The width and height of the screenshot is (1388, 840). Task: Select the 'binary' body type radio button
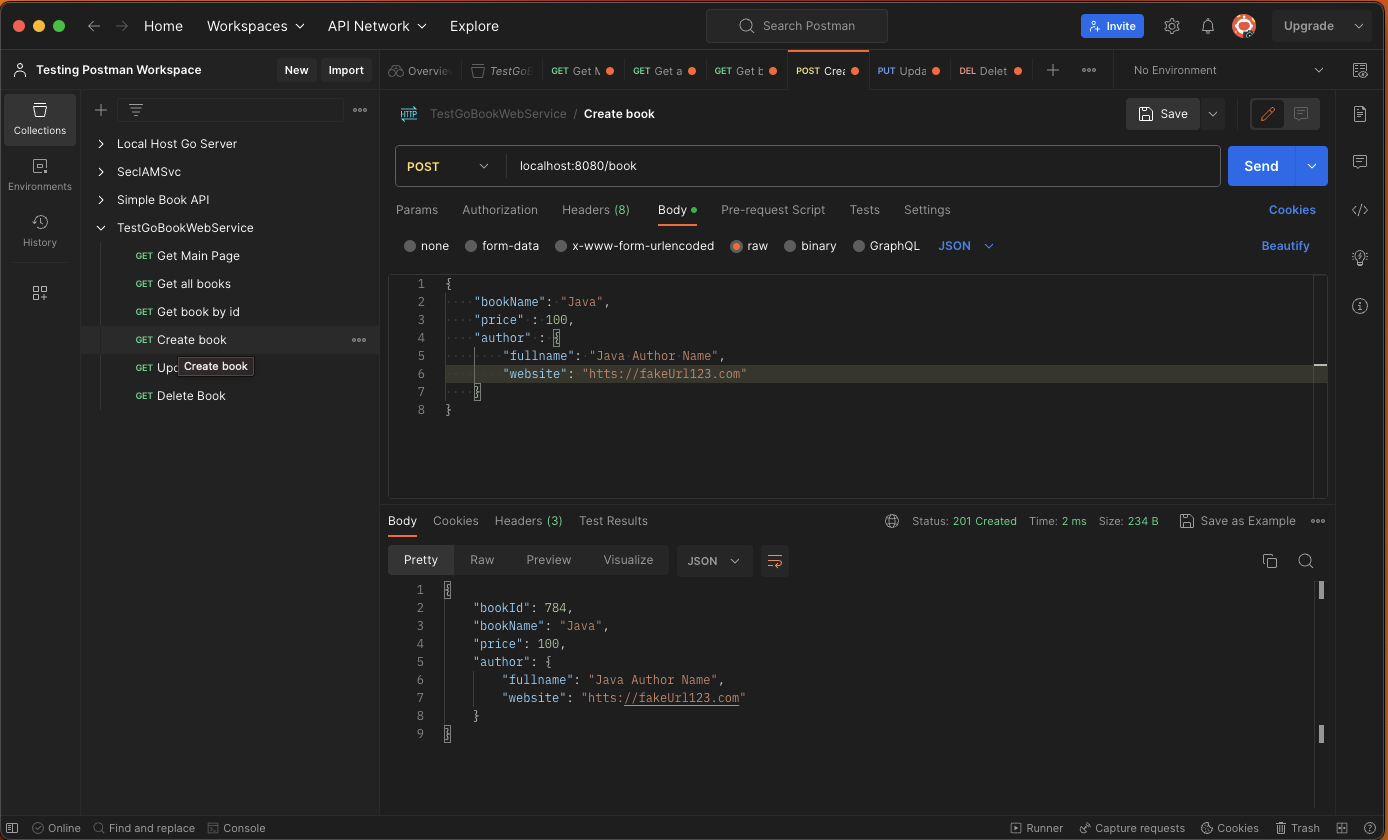tap(790, 246)
